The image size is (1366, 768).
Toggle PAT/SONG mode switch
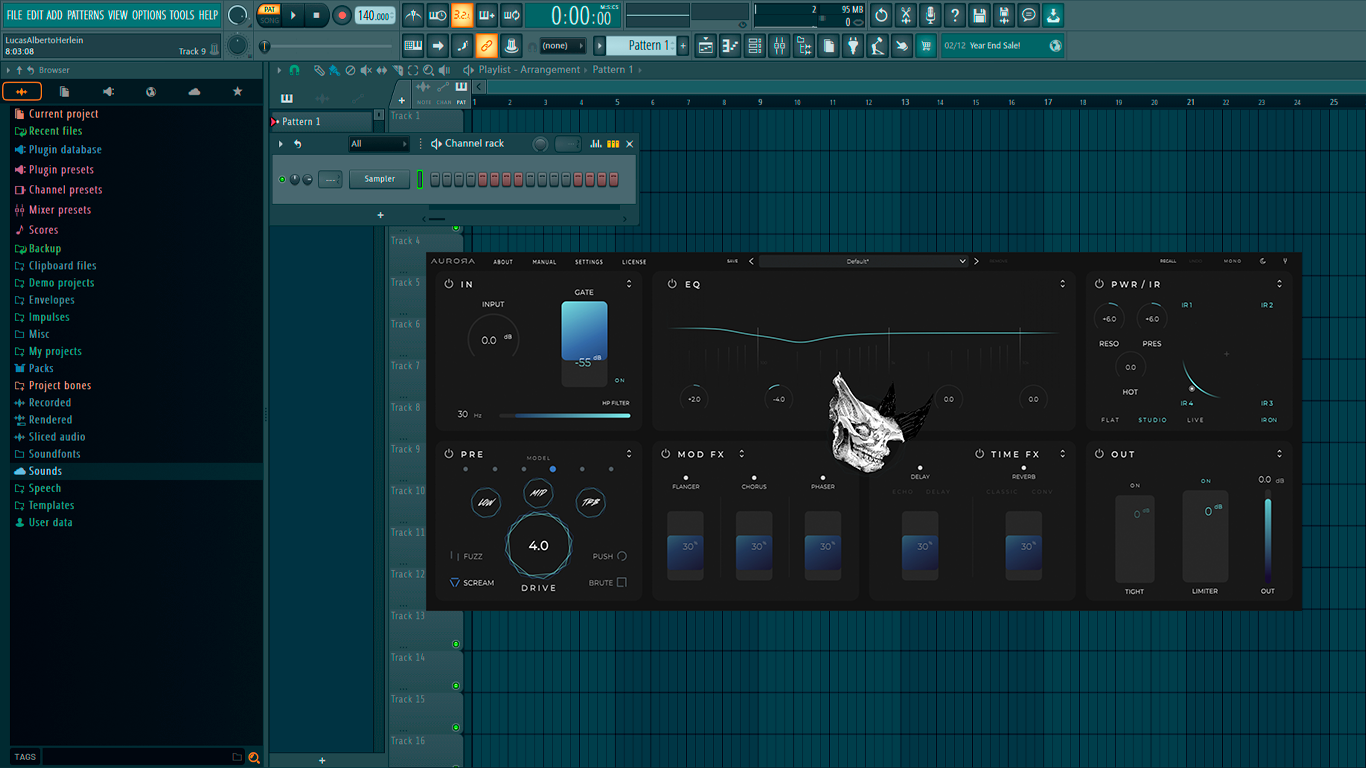tap(269, 15)
